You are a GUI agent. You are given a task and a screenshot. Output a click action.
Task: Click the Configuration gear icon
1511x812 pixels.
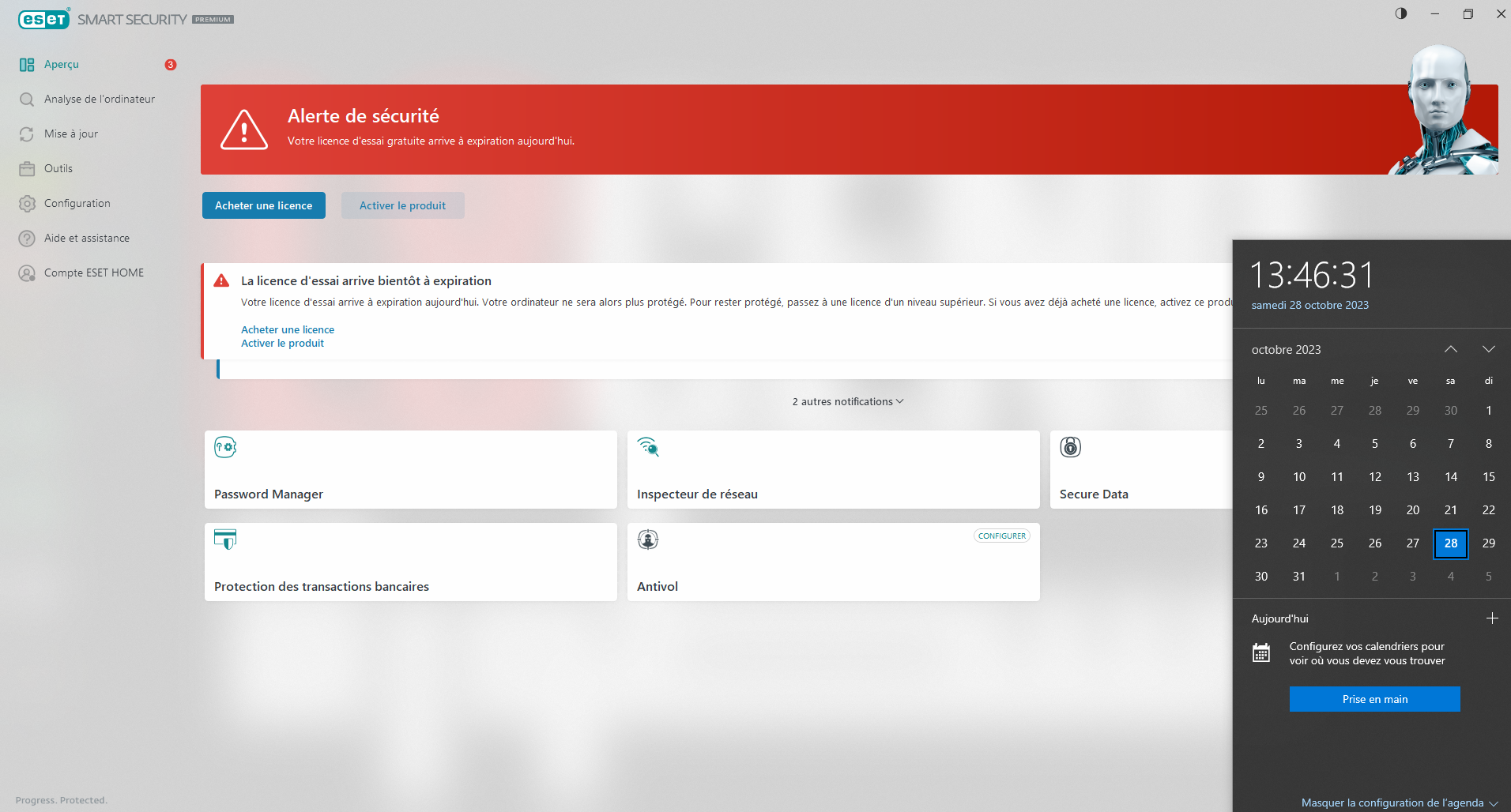(x=27, y=204)
